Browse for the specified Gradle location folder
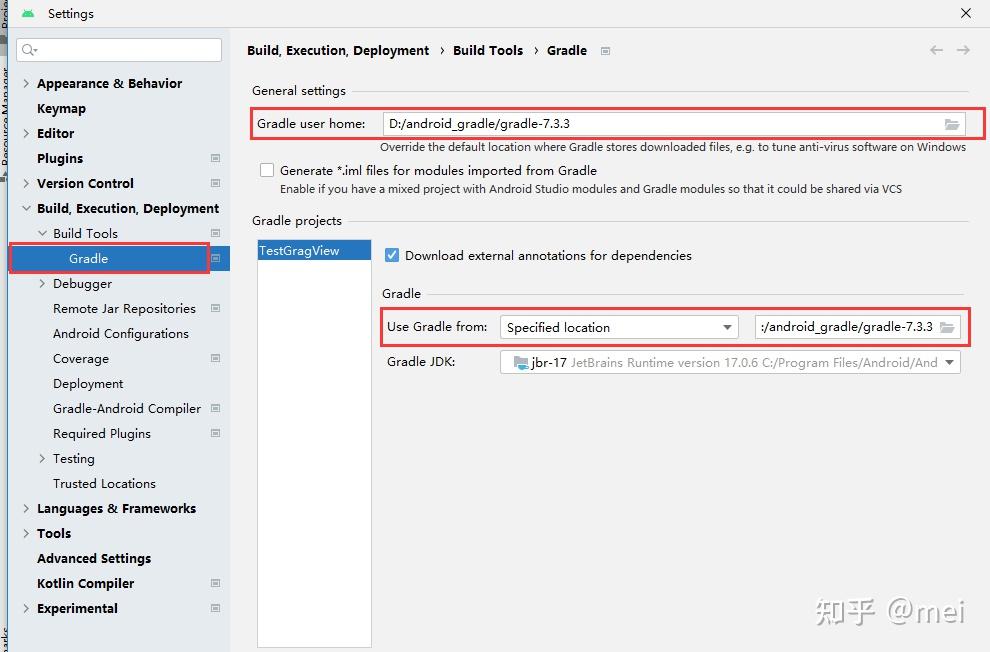The height and width of the screenshot is (652, 990). tap(948, 327)
